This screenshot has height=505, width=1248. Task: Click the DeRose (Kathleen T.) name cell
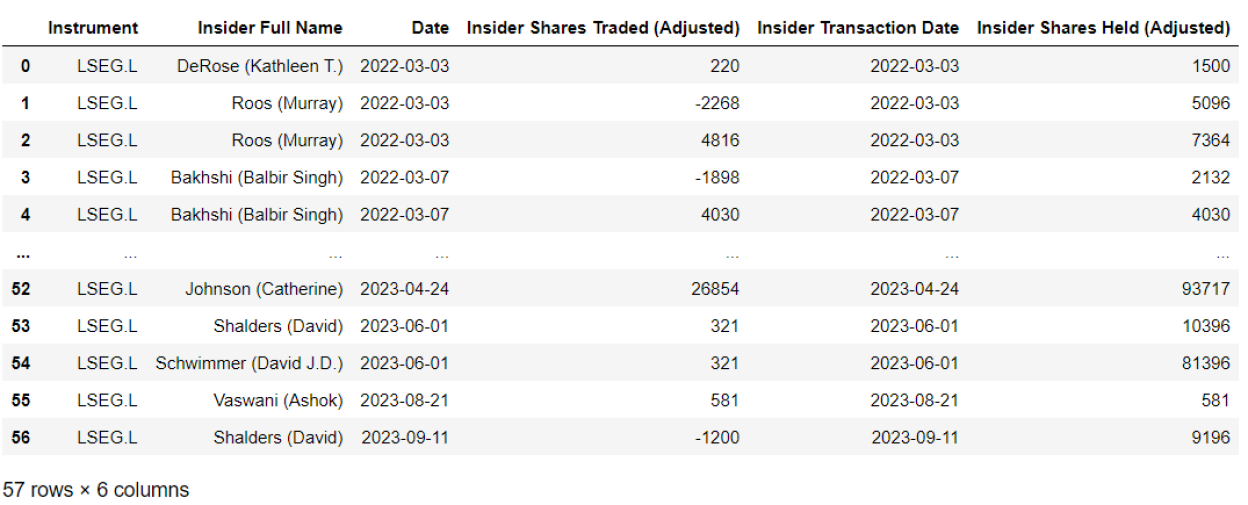coord(260,66)
